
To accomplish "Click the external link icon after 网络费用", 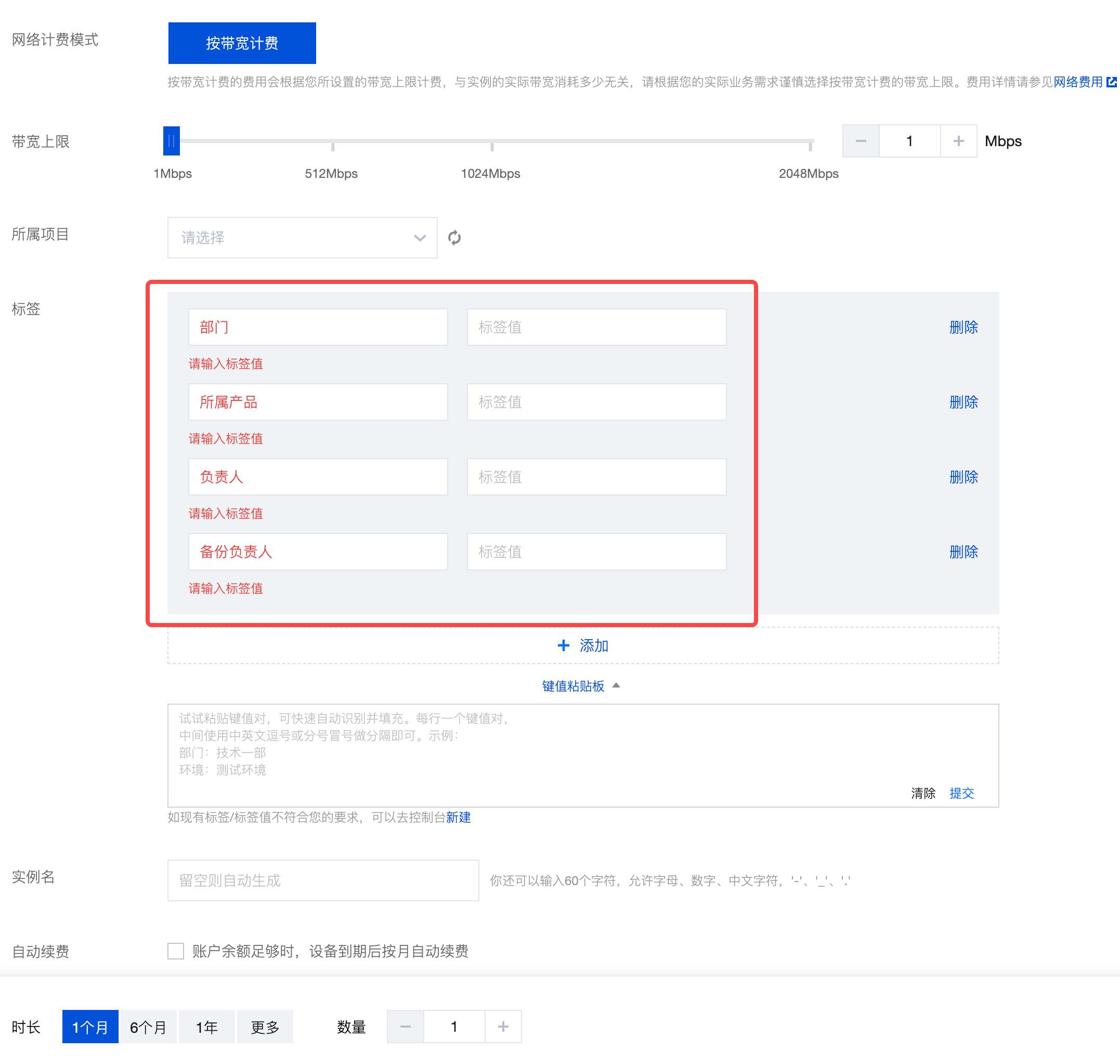I will 1112,82.
